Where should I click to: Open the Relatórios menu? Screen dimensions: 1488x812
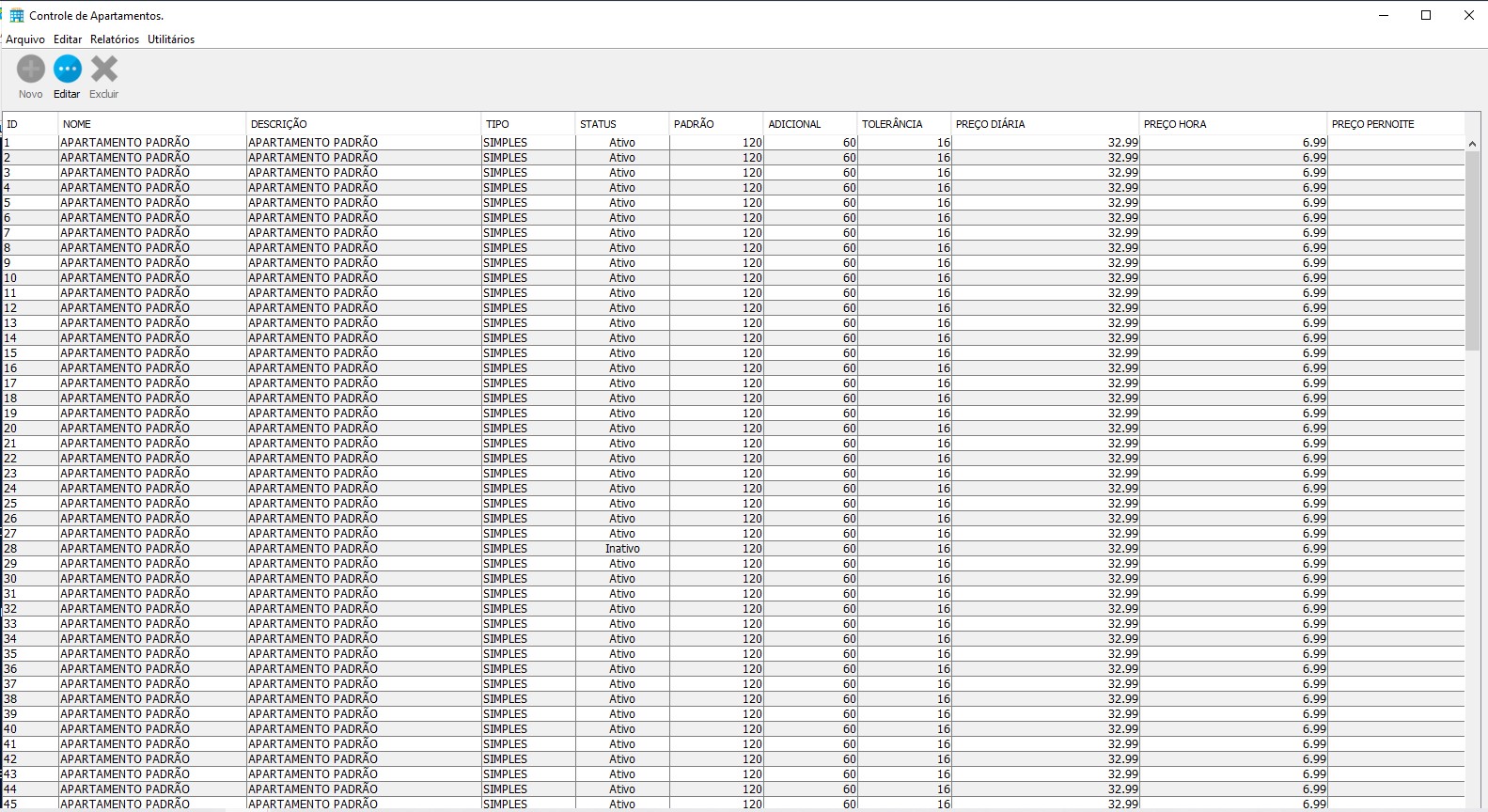115,39
